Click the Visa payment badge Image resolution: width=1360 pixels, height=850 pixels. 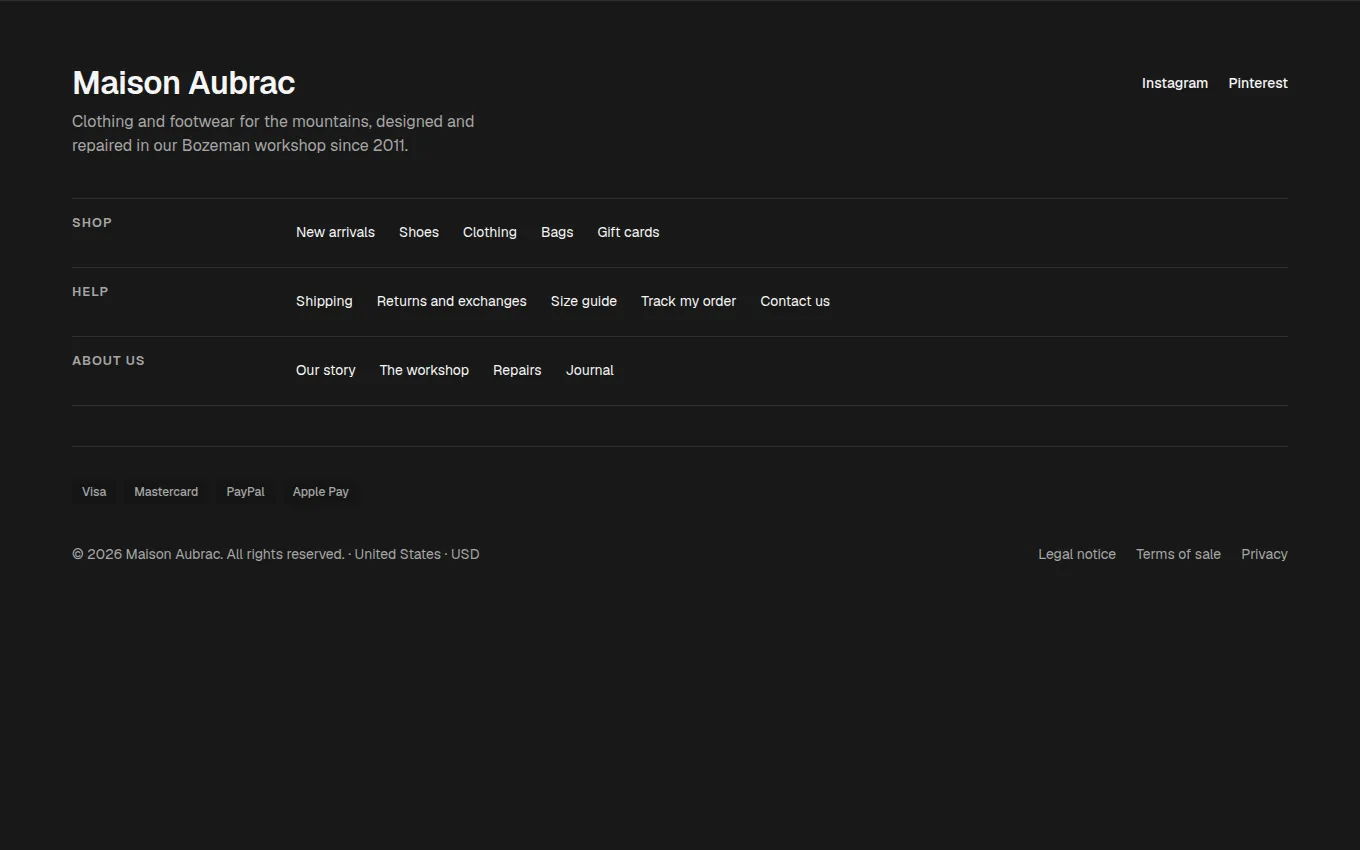click(x=94, y=492)
